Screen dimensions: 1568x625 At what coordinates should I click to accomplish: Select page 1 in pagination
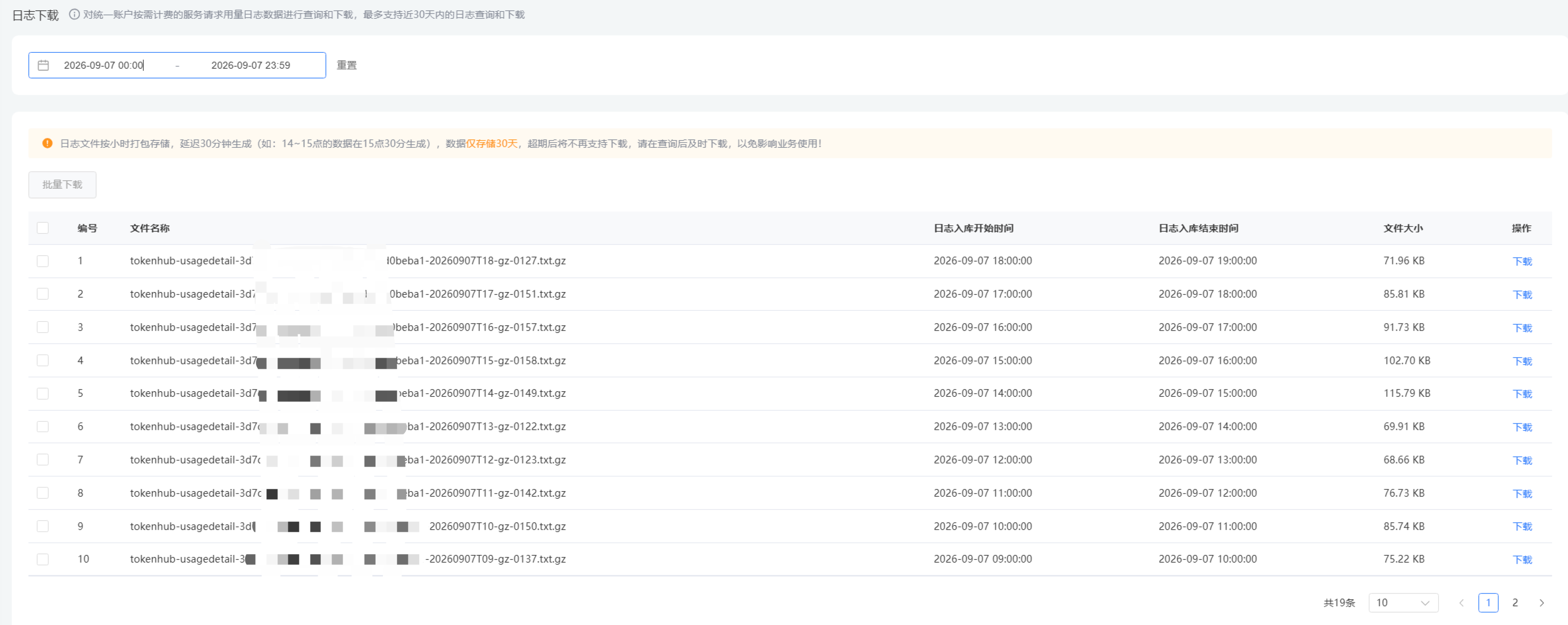pos(1488,603)
